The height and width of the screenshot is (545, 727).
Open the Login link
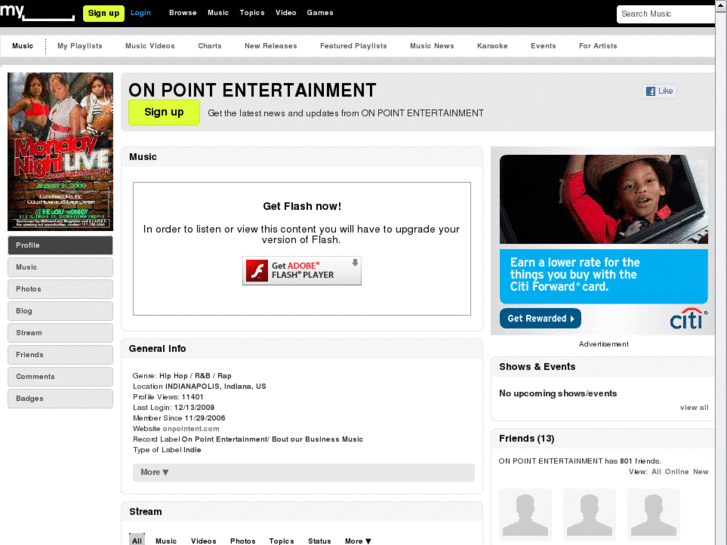pyautogui.click(x=140, y=13)
